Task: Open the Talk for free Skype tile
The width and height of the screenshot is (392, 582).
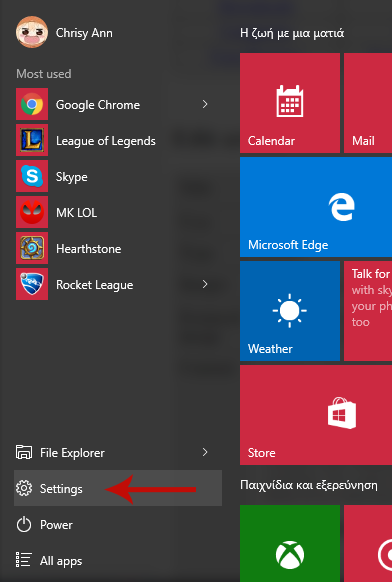Action: 368,311
